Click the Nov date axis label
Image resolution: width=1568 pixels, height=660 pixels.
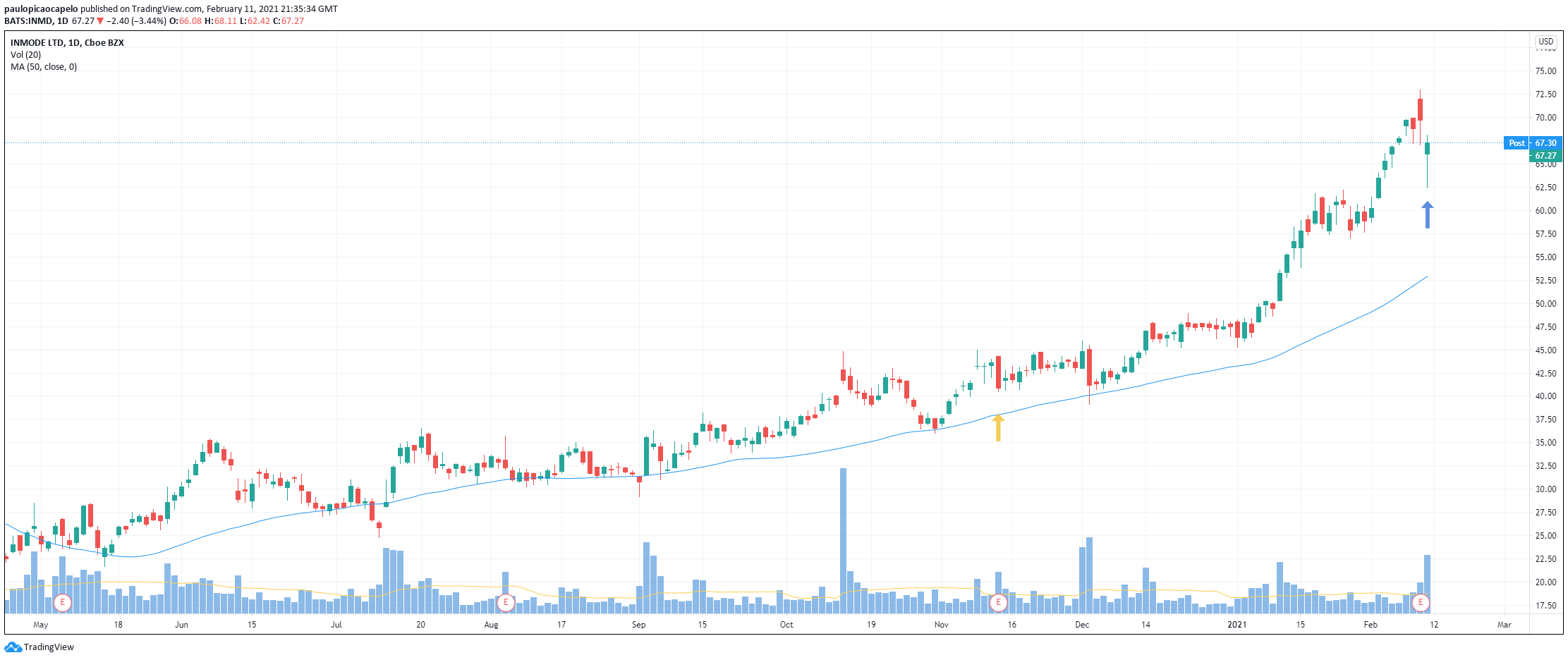click(x=942, y=625)
